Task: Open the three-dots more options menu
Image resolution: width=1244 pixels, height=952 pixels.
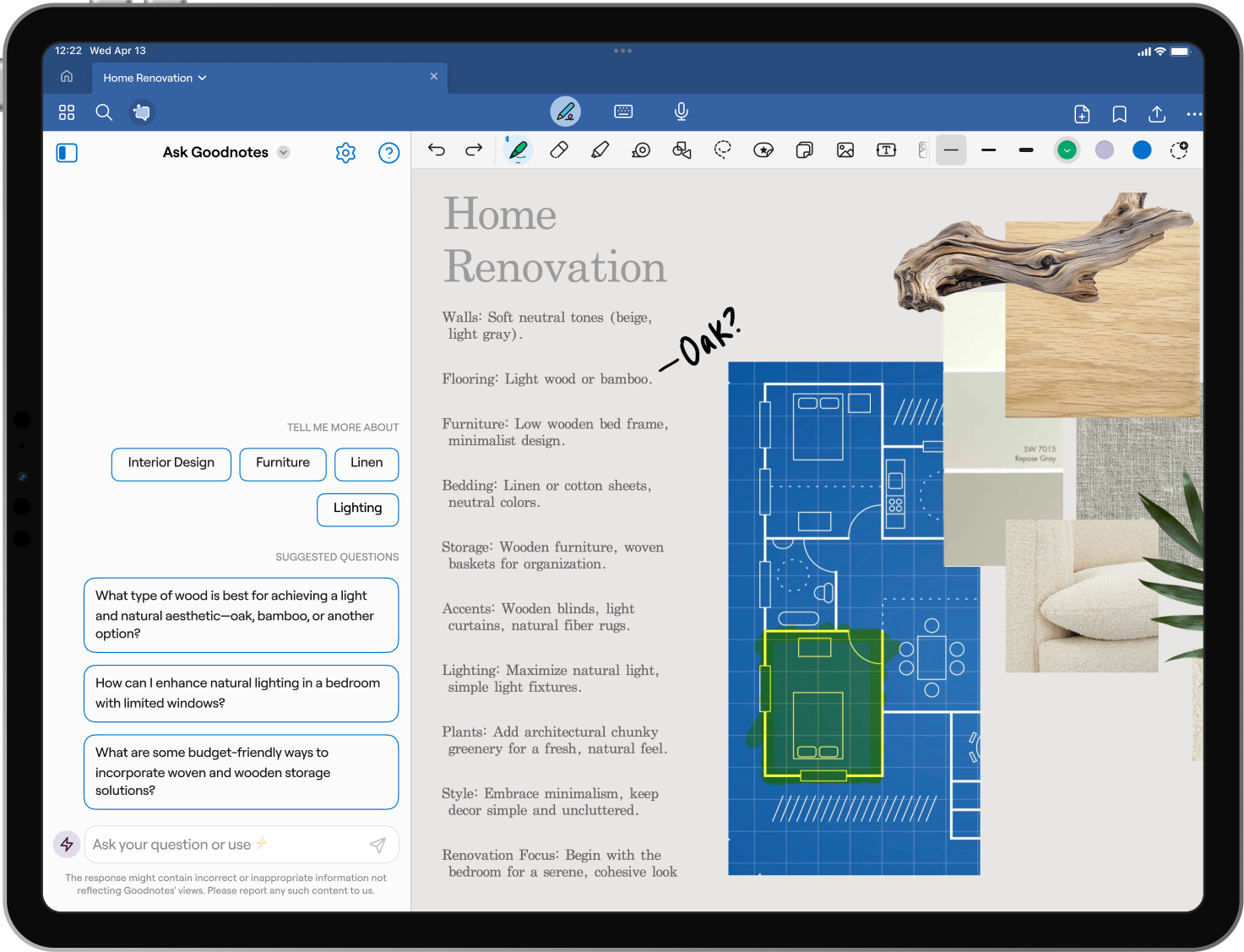Action: tap(1193, 114)
